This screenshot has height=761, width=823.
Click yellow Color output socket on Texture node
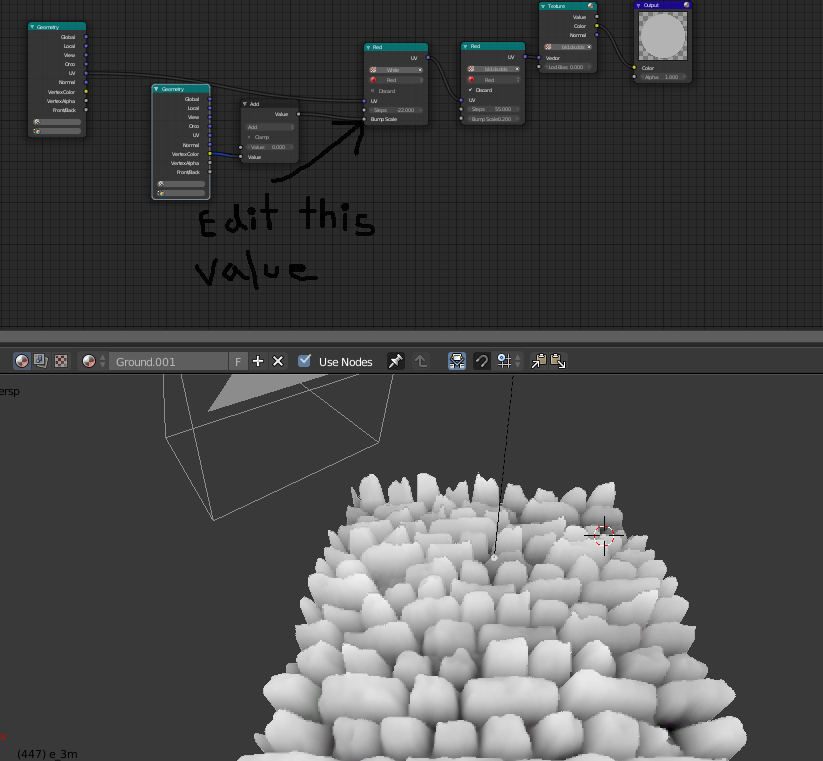point(597,26)
